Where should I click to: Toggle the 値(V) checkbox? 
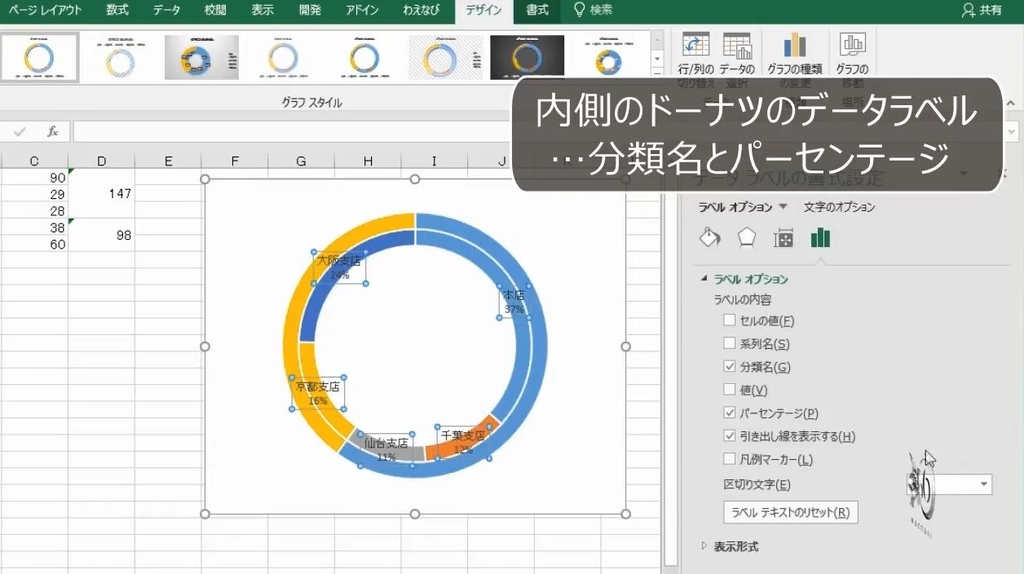coord(729,390)
